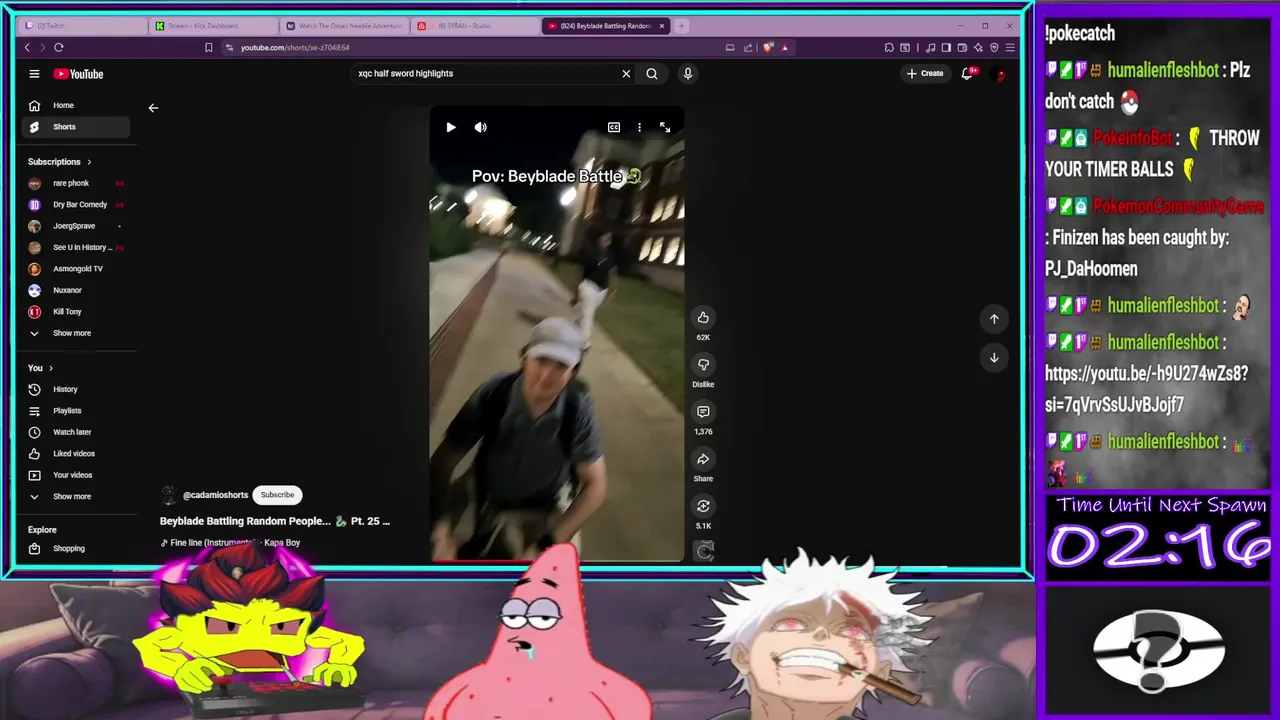The height and width of the screenshot is (720, 1280).
Task: Select Shorts in the YouTube sidebar
Action: [76, 127]
